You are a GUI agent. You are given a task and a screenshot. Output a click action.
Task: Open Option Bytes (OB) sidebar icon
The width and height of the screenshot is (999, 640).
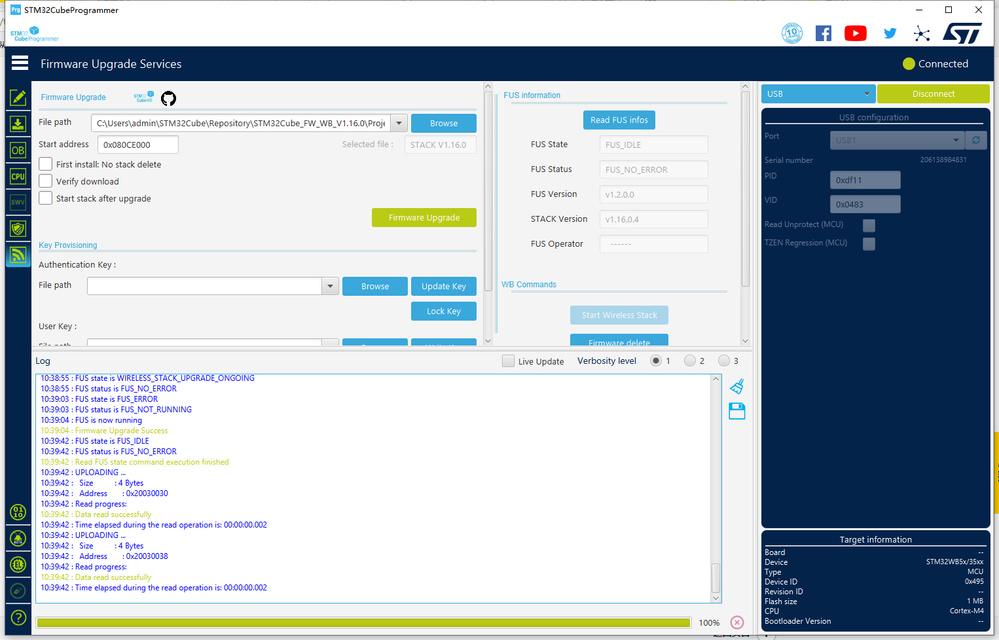point(18,150)
